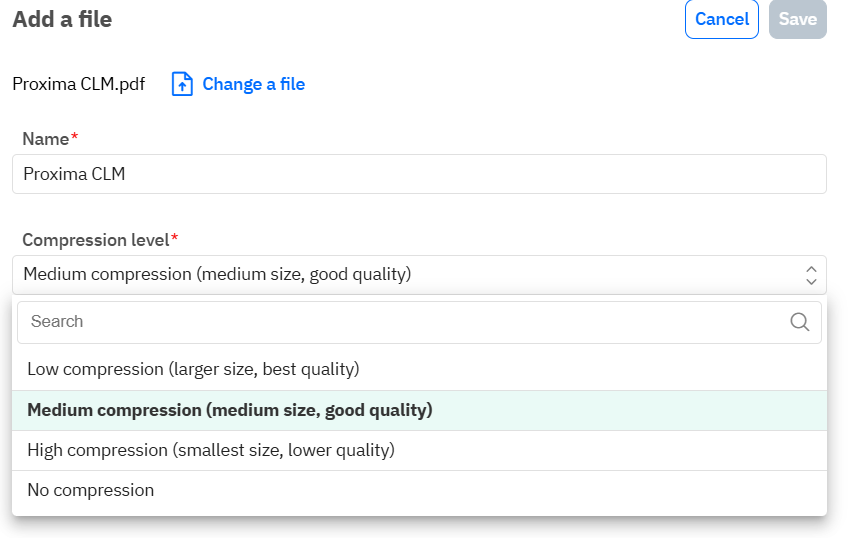This screenshot has width=854, height=538.
Task: Click into the dropdown Search field
Action: (400, 322)
